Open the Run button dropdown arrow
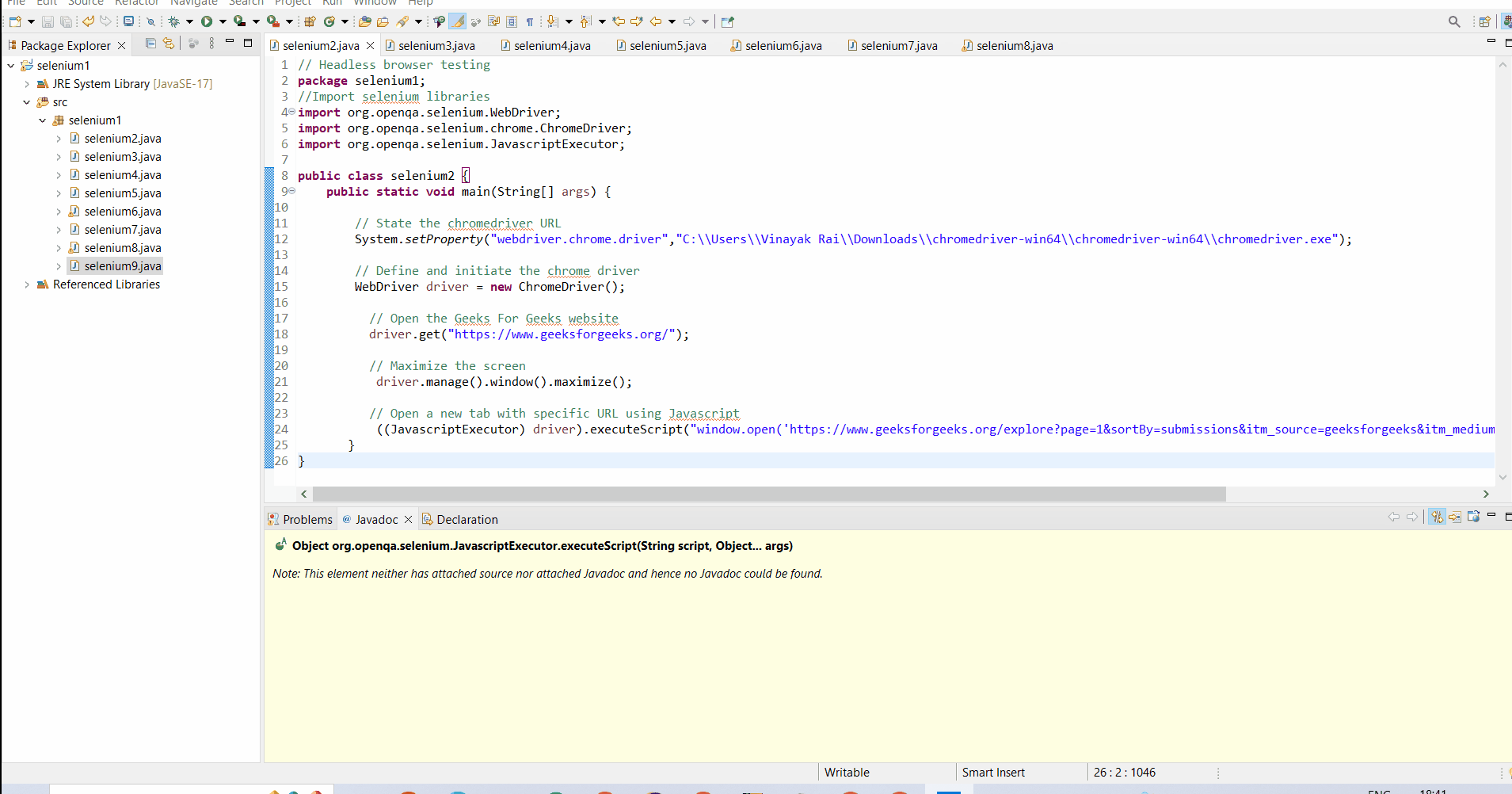This screenshot has width=1512, height=794. click(223, 21)
